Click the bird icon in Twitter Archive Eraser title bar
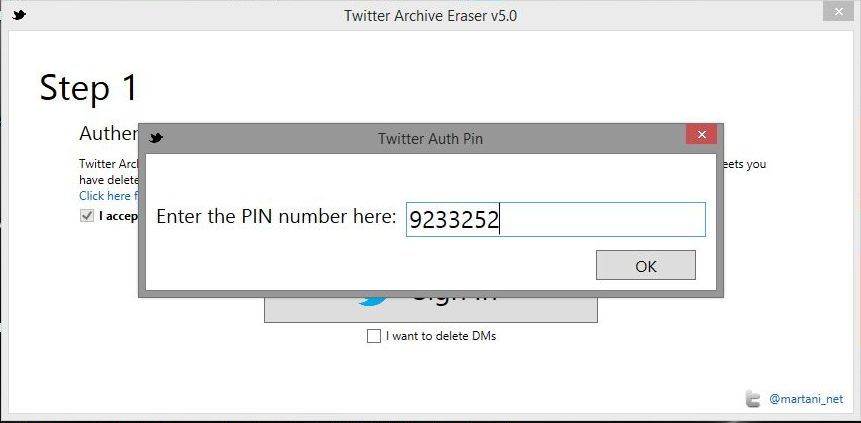This screenshot has height=423, width=861. pyautogui.click(x=19, y=15)
